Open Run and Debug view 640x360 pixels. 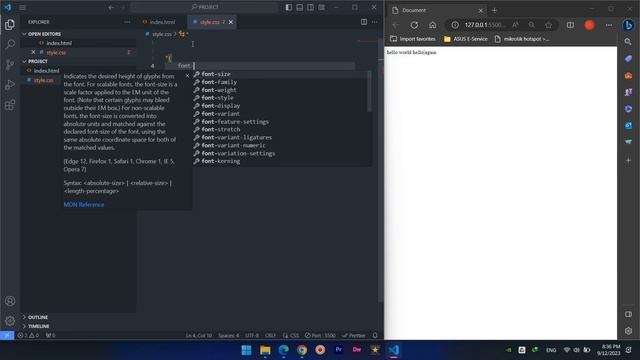click(10, 84)
